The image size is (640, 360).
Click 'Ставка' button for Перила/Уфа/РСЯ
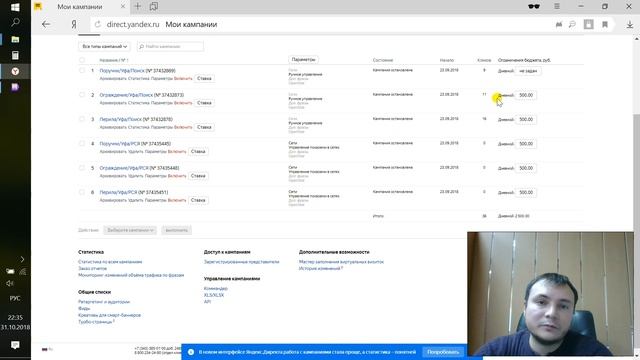198,200
